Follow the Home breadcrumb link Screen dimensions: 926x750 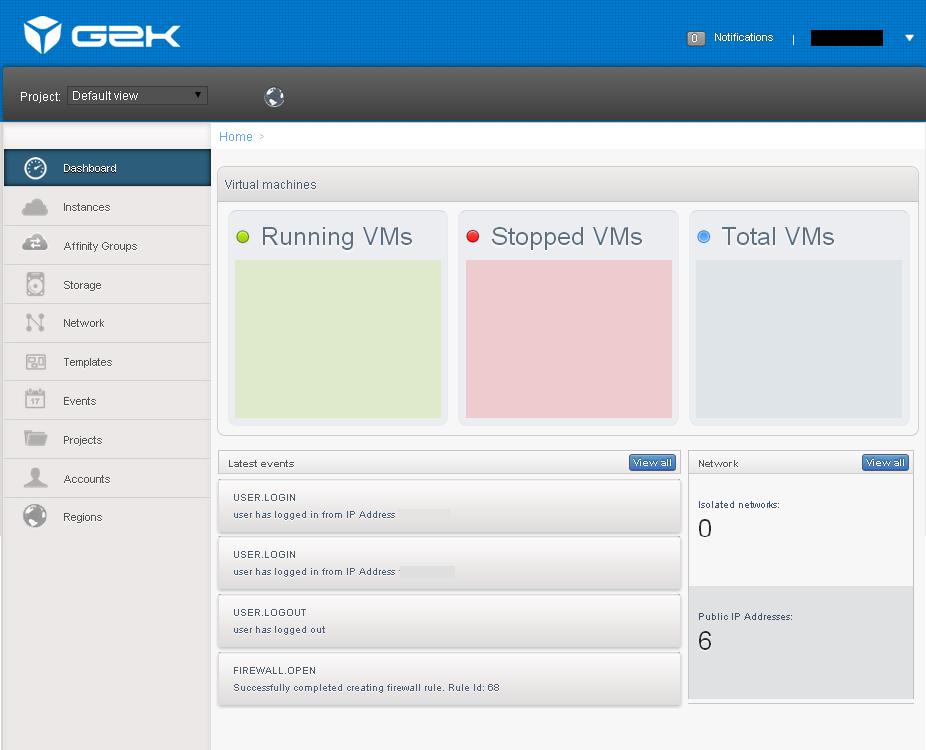coord(236,137)
